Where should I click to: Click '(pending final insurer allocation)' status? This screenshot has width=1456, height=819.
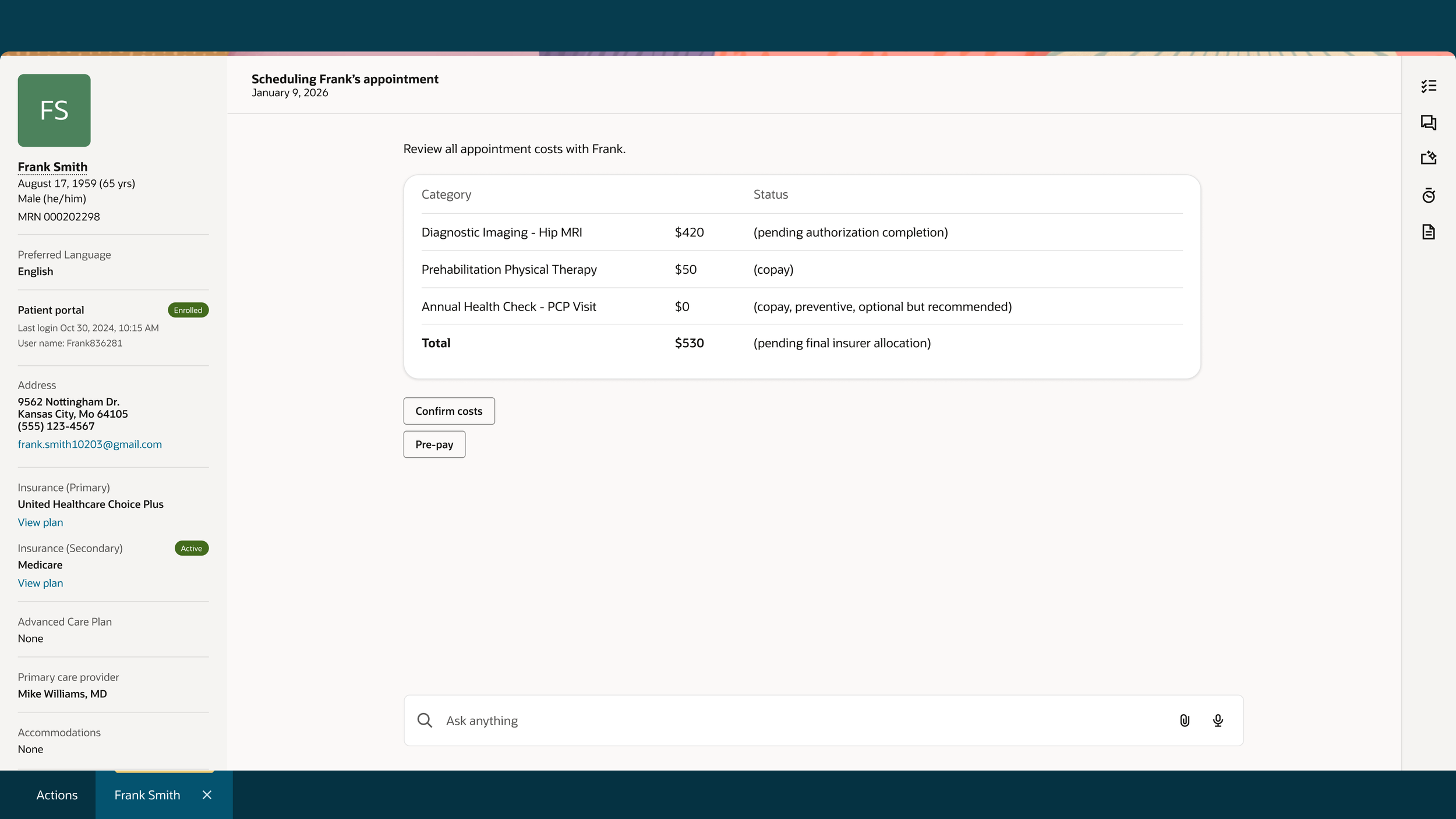(842, 343)
